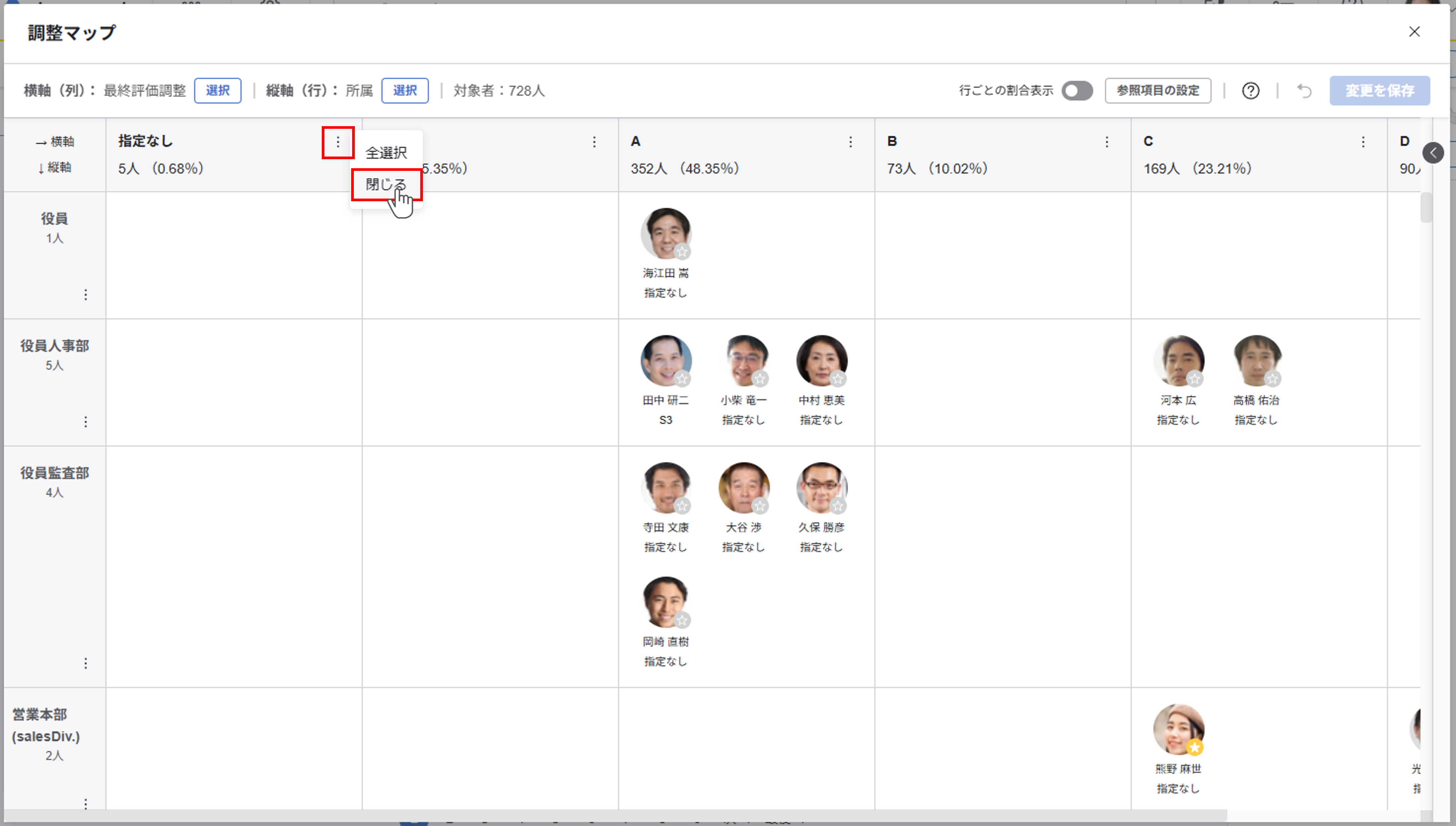
Task: Click the dark circular collapse arrow icon
Action: click(x=1433, y=153)
